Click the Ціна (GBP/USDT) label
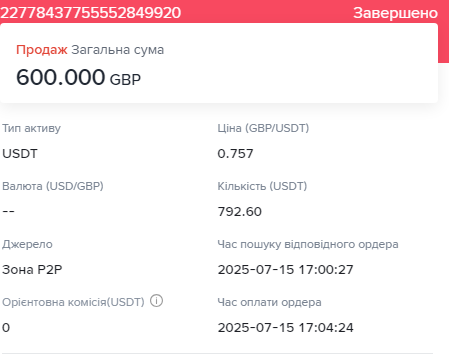Viewport: 449px width, 364px height. 263,128
